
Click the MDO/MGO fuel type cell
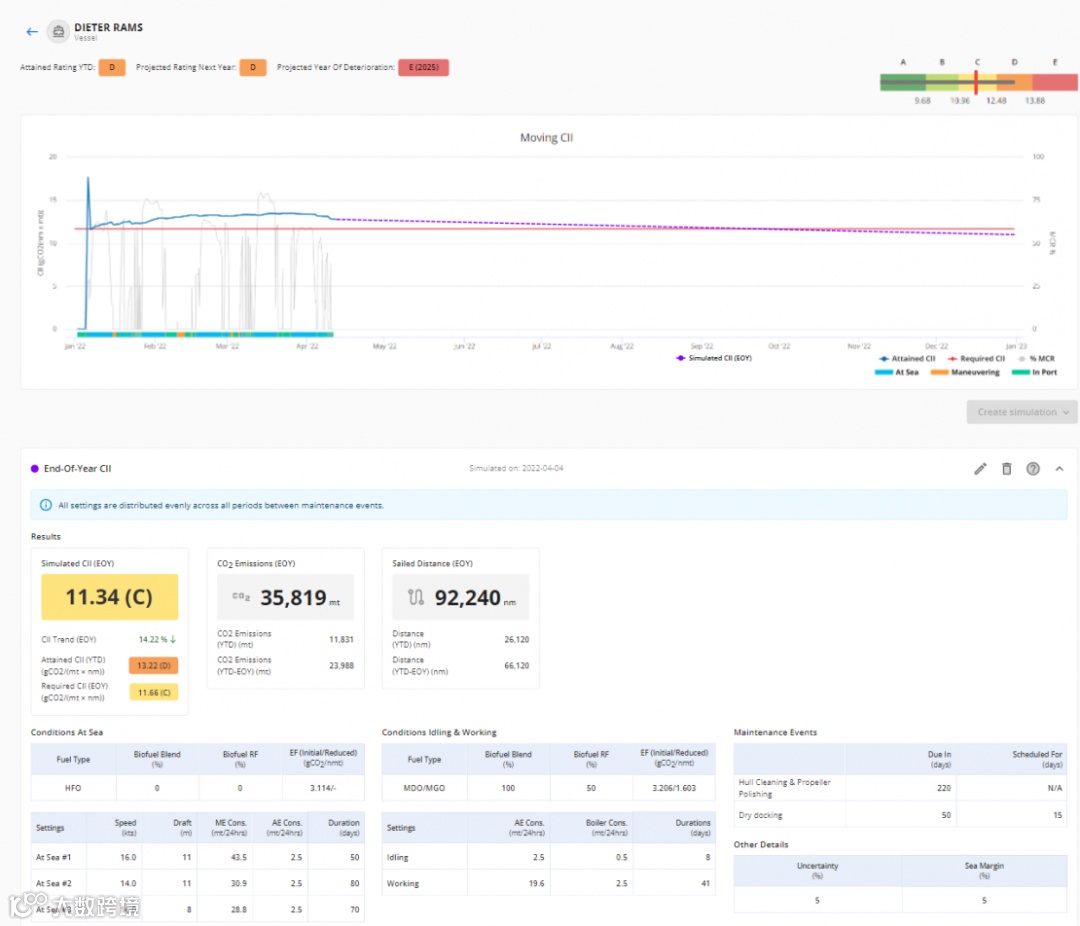click(x=424, y=788)
